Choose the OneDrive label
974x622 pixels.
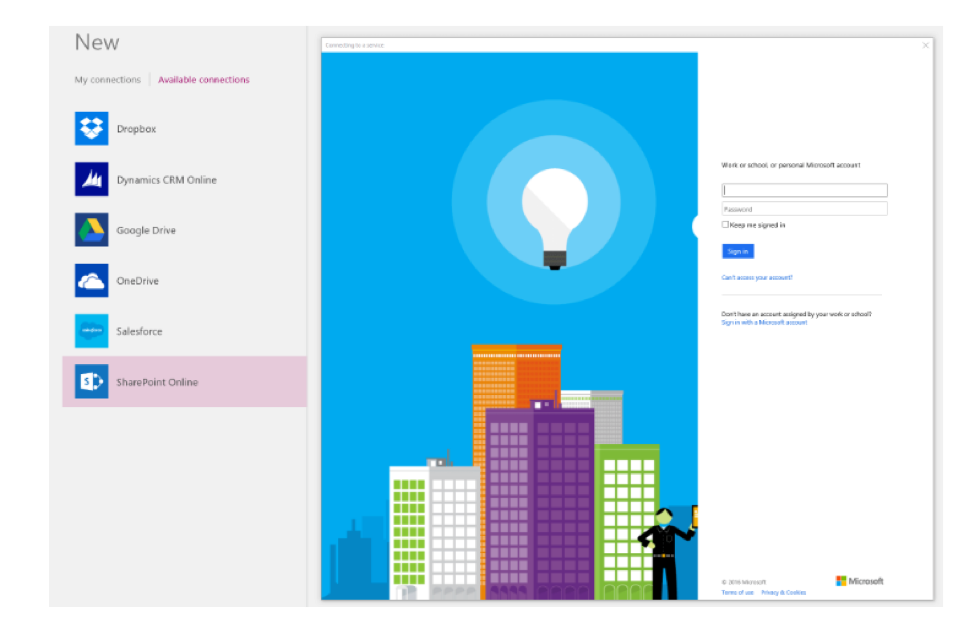coord(137,281)
